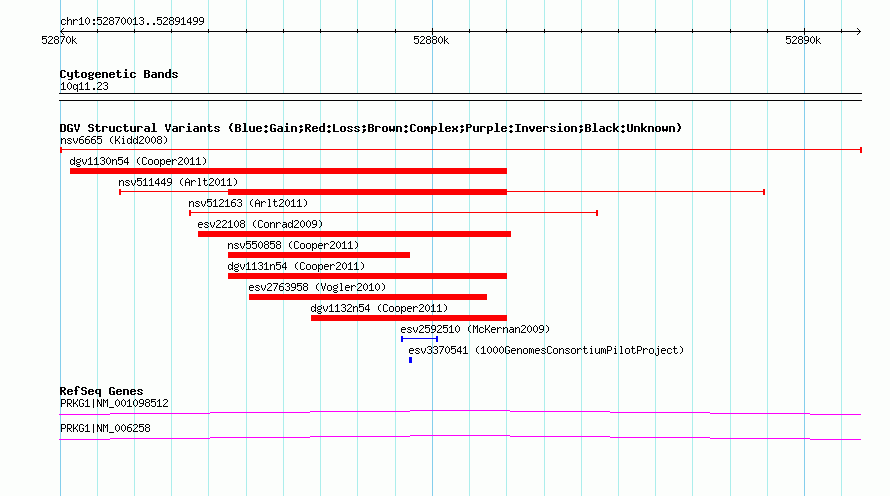Select the 10q11.23 band label
890x496 pixels.
[x=84, y=86]
